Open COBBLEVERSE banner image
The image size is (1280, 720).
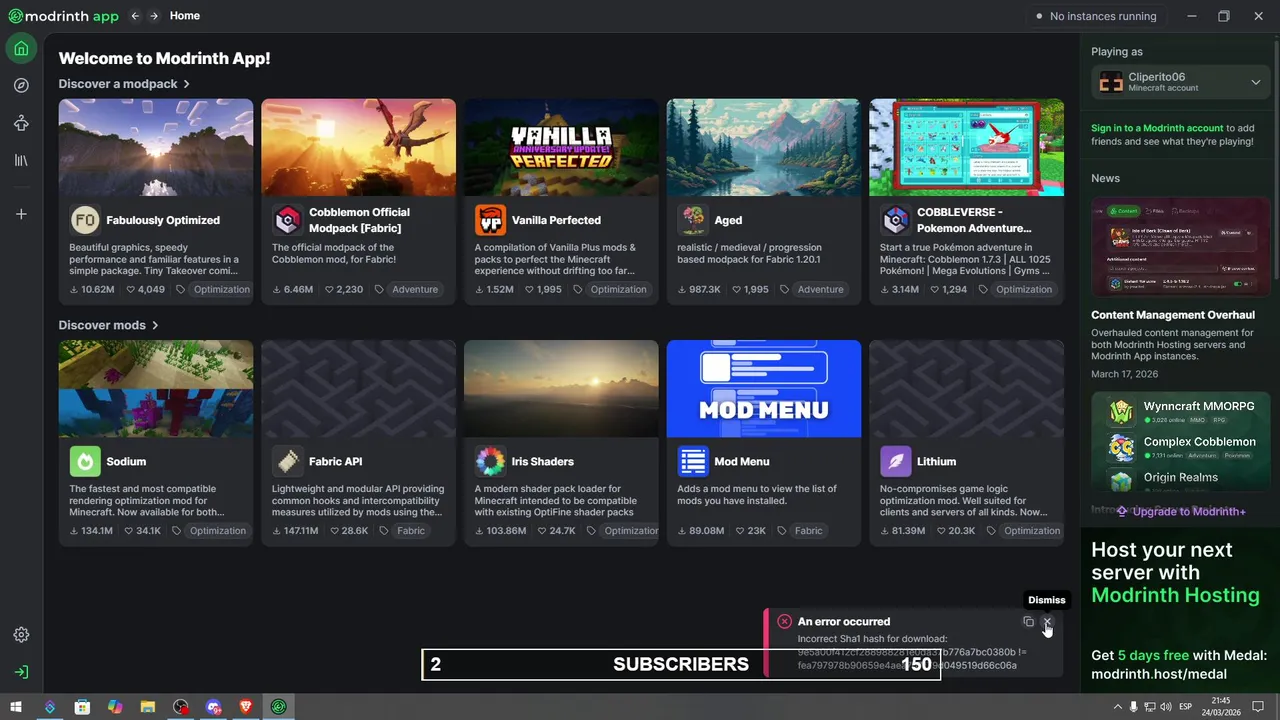(x=966, y=147)
